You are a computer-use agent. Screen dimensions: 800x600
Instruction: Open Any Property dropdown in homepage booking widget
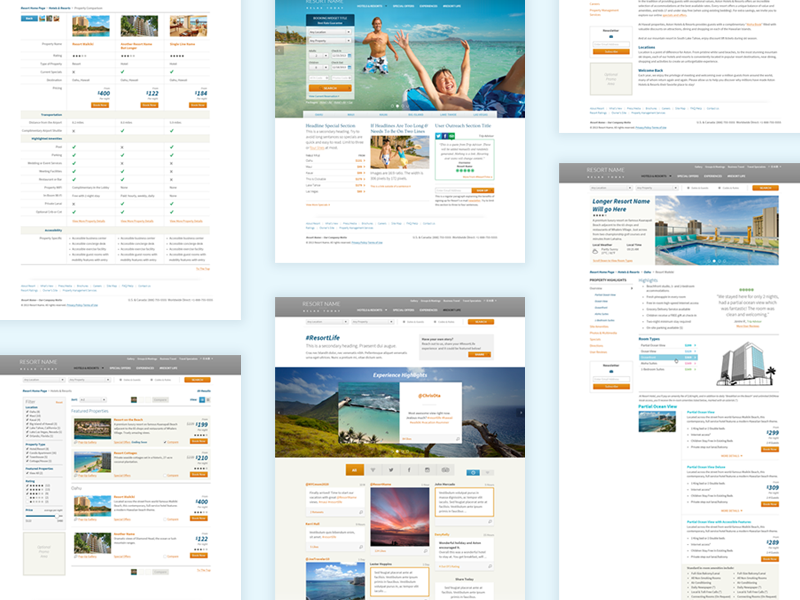(330, 41)
